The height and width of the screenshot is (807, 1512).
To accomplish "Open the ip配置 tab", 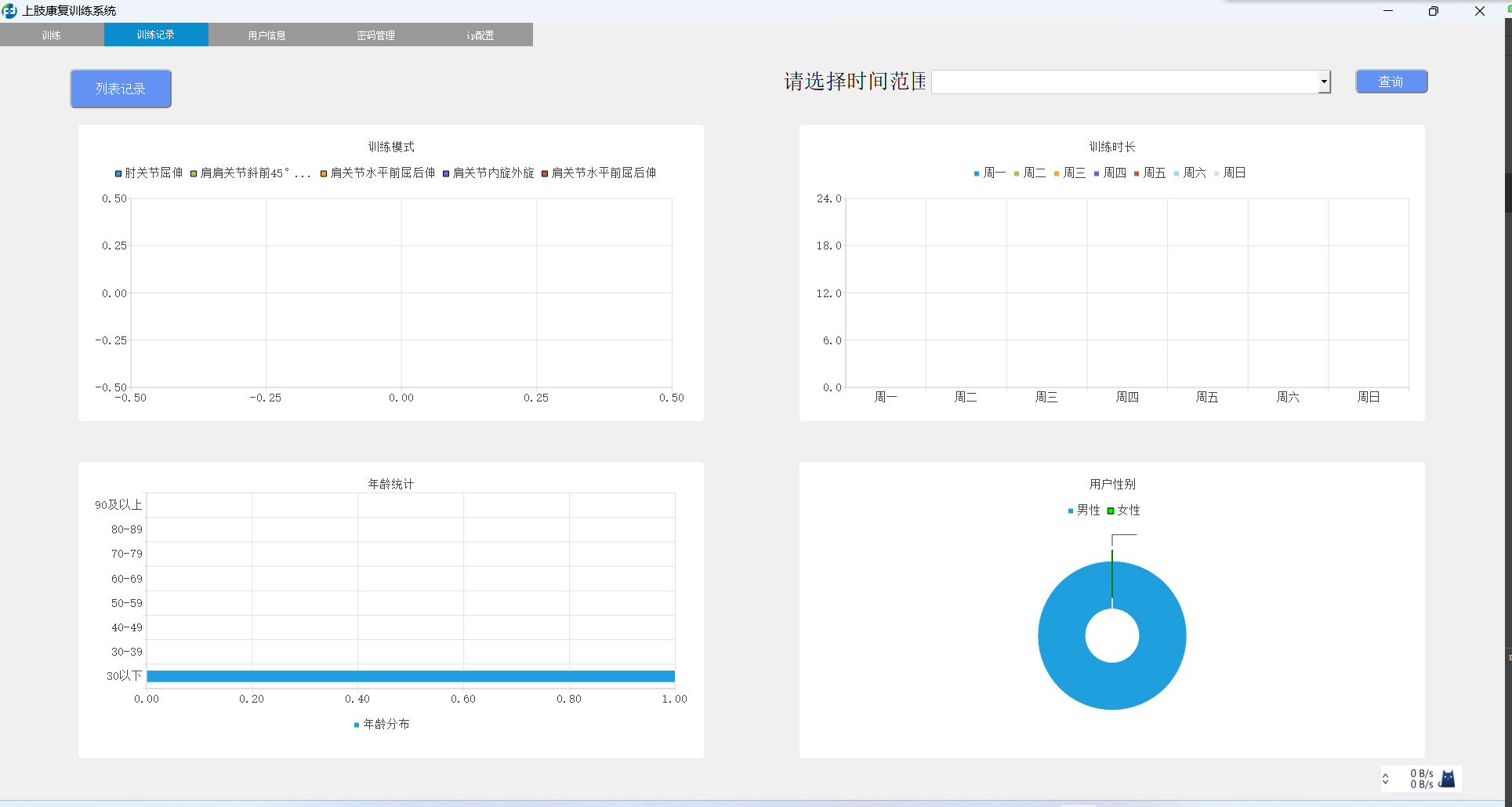I will coord(480,35).
